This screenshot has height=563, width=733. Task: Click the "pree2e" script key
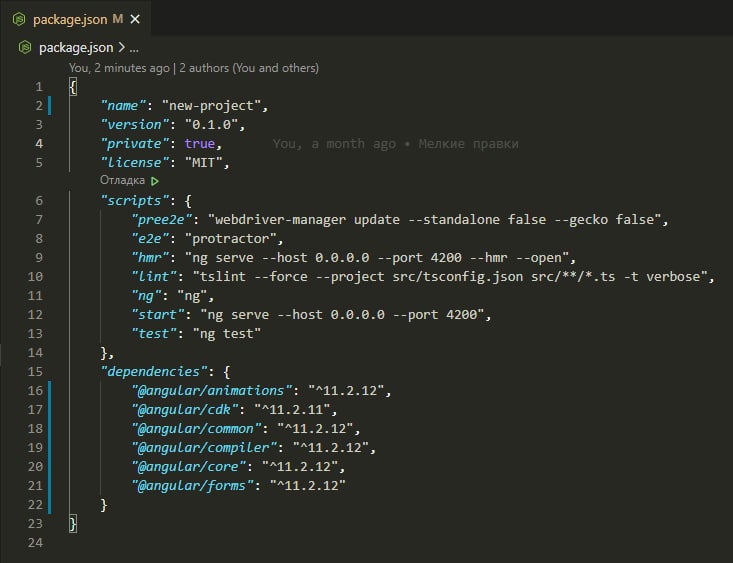coord(162,220)
